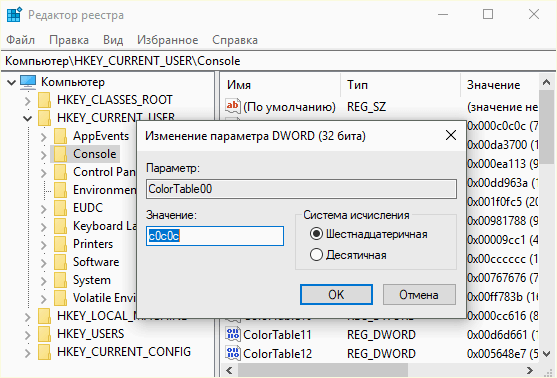Image resolution: width=557 pixels, height=378 pixels.
Task: Expand the Console subkey
Action: pyautogui.click(x=43, y=155)
